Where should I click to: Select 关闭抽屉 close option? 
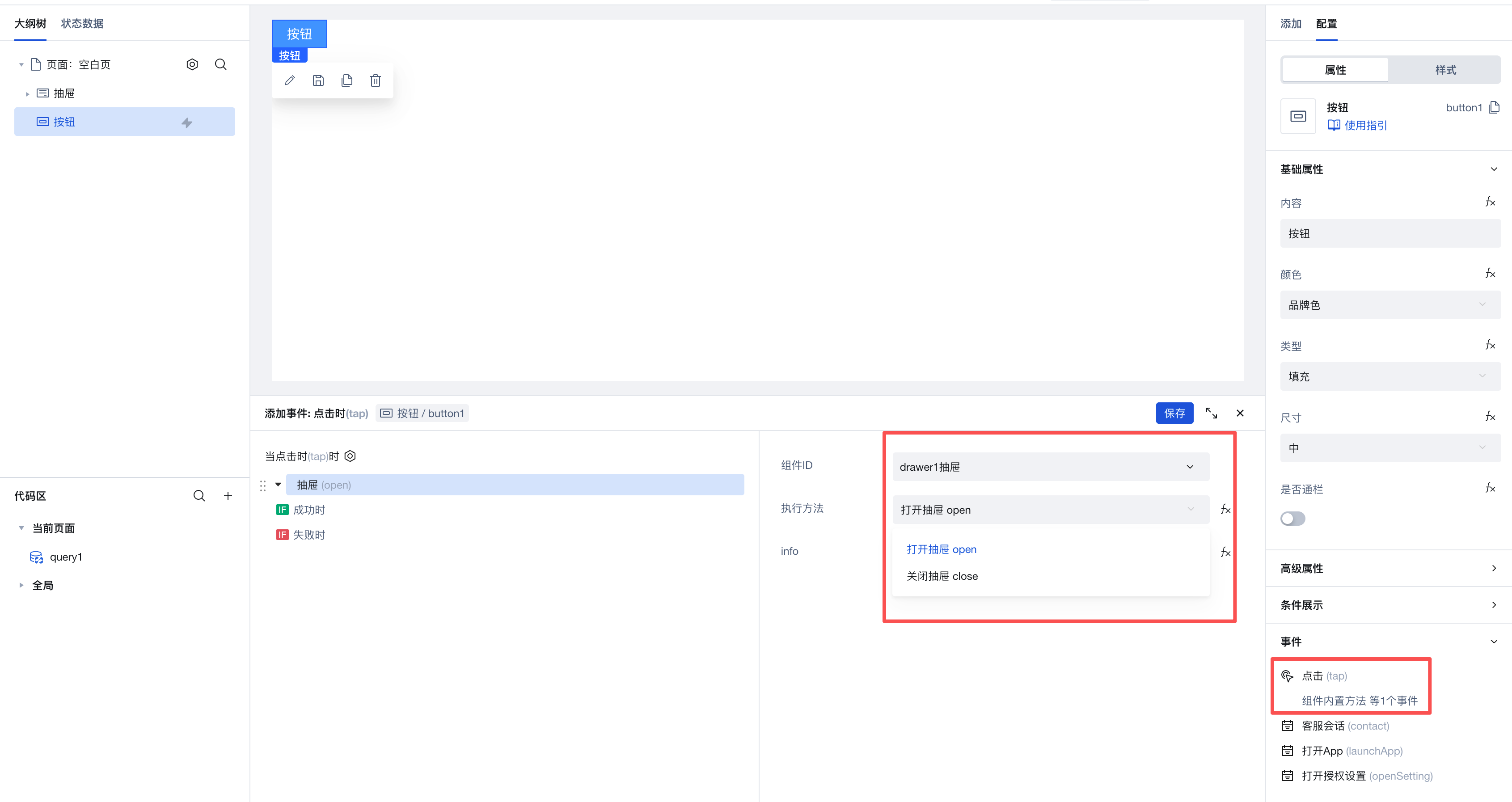[x=942, y=576]
